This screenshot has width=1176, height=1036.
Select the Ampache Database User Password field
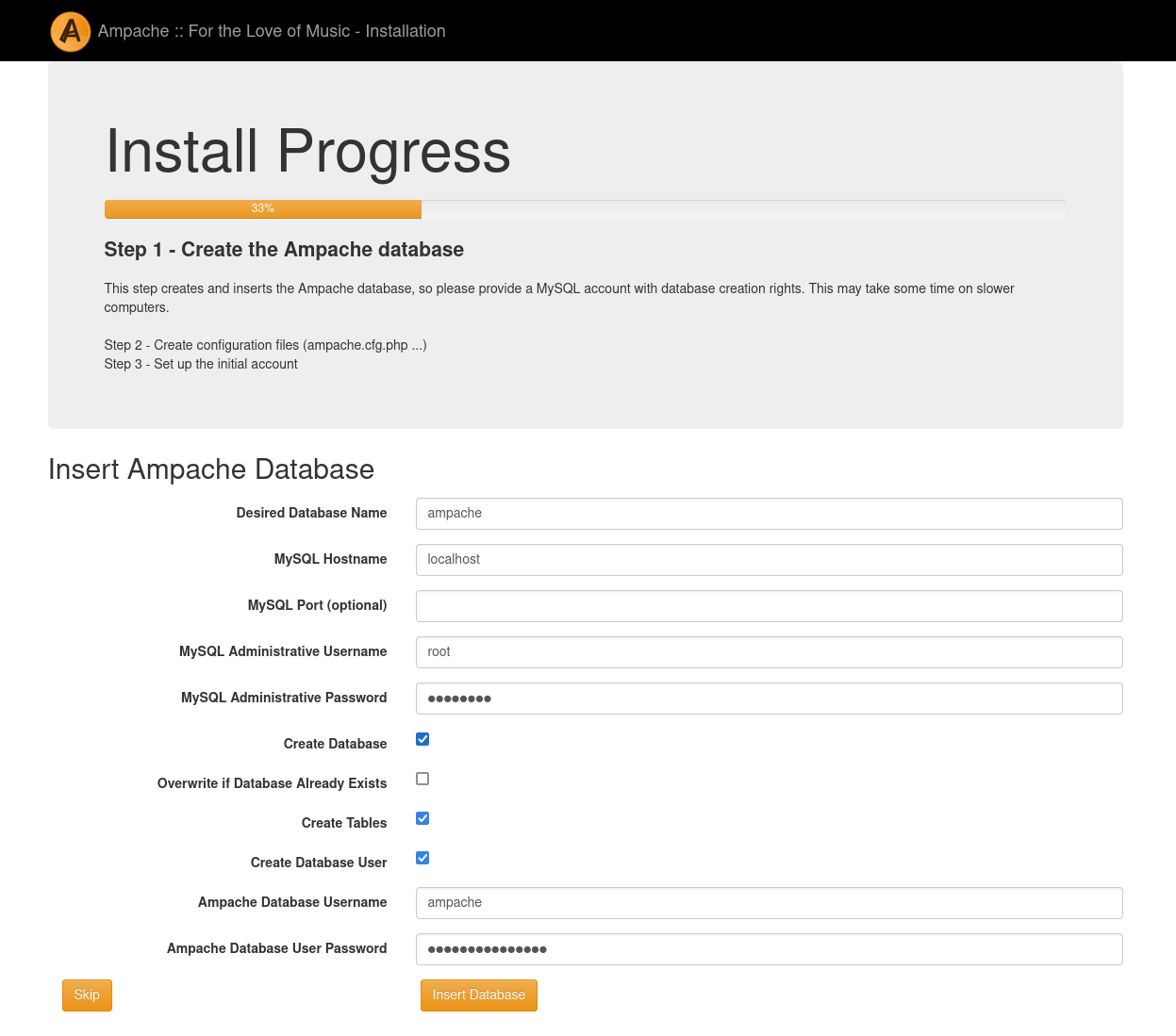(x=770, y=949)
